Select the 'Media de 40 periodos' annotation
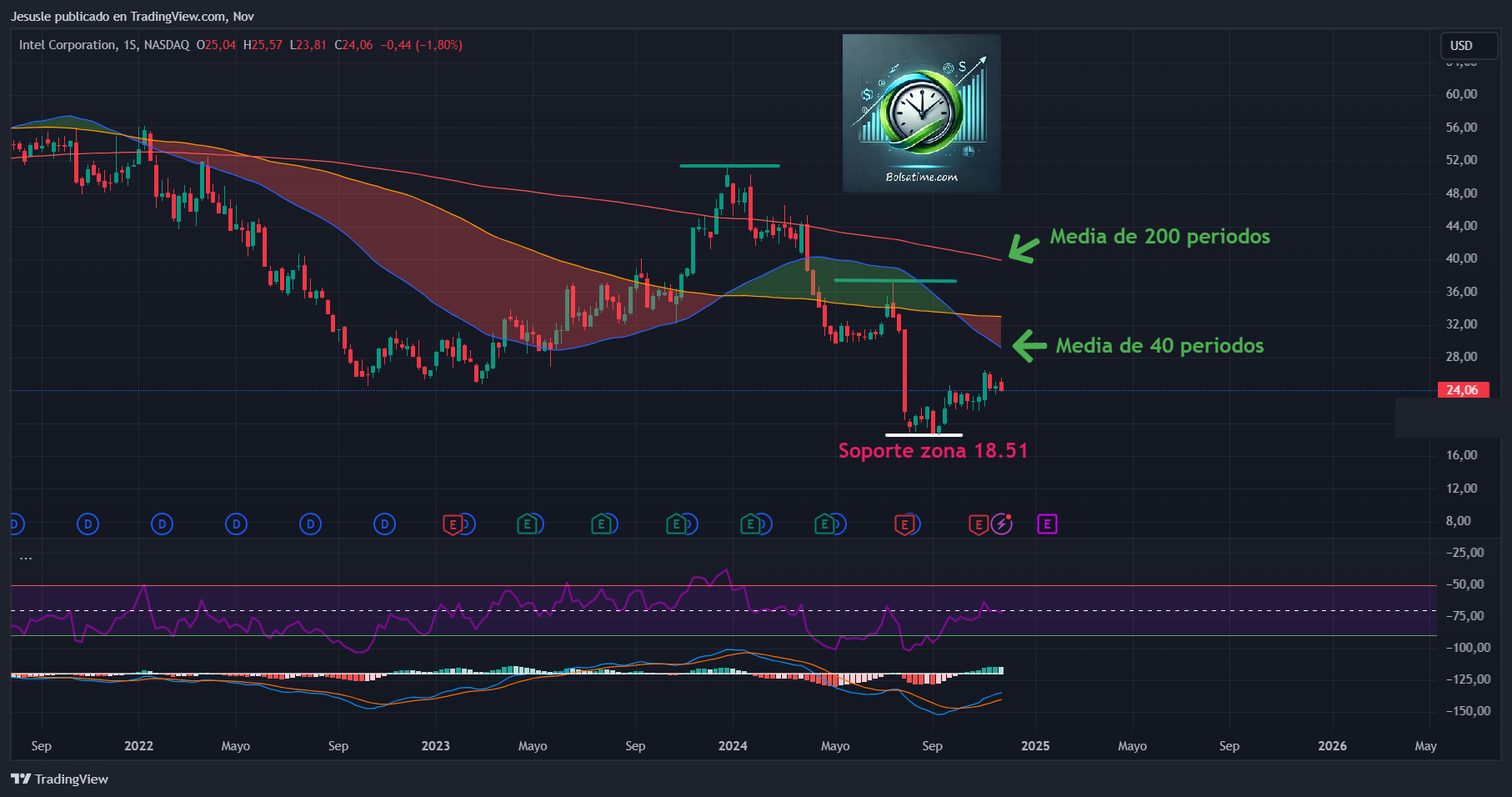This screenshot has height=797, width=1512. (x=1159, y=346)
